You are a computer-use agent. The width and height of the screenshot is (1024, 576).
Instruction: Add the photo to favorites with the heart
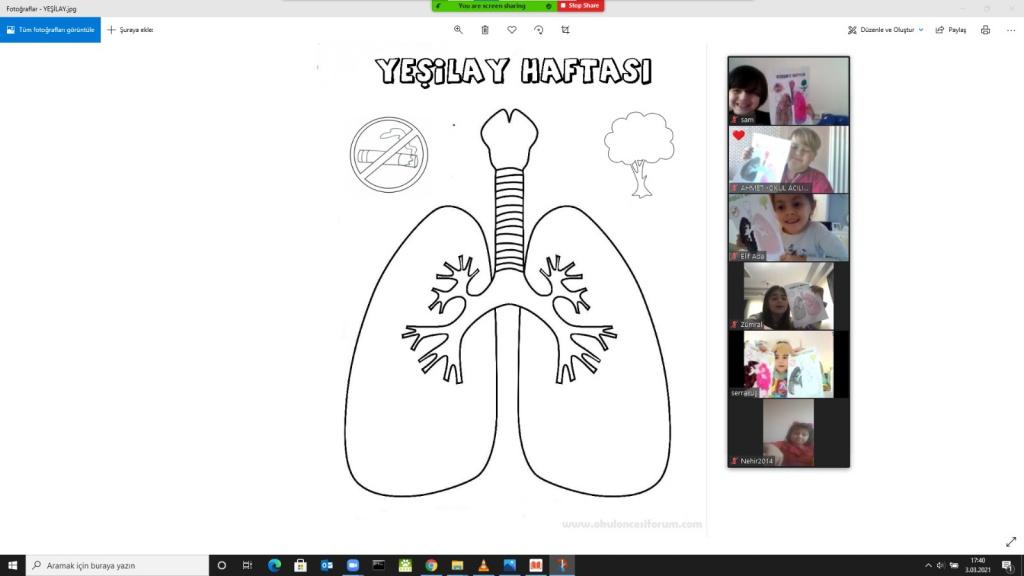pyautogui.click(x=512, y=29)
